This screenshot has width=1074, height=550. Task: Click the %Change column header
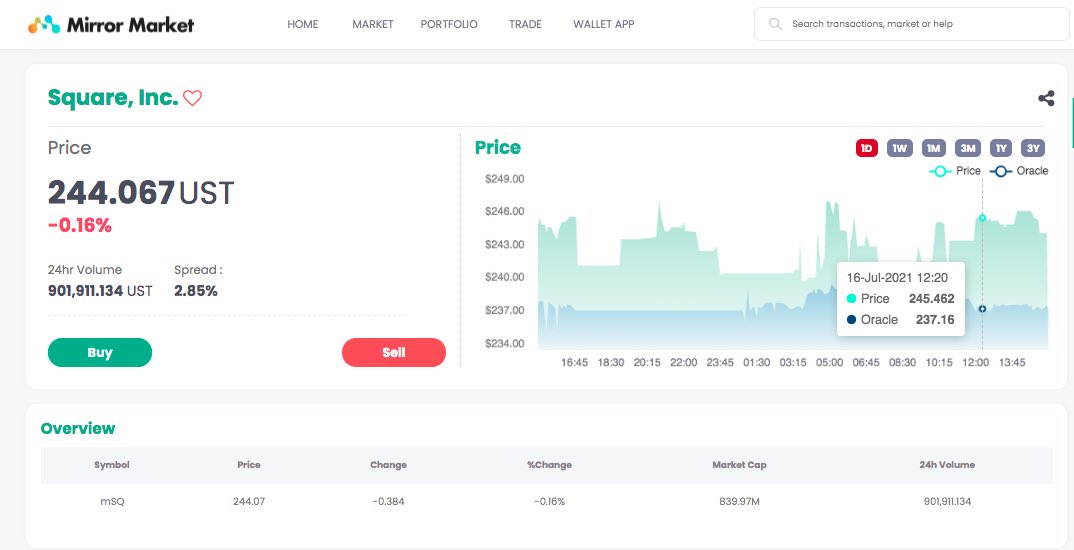(549, 464)
